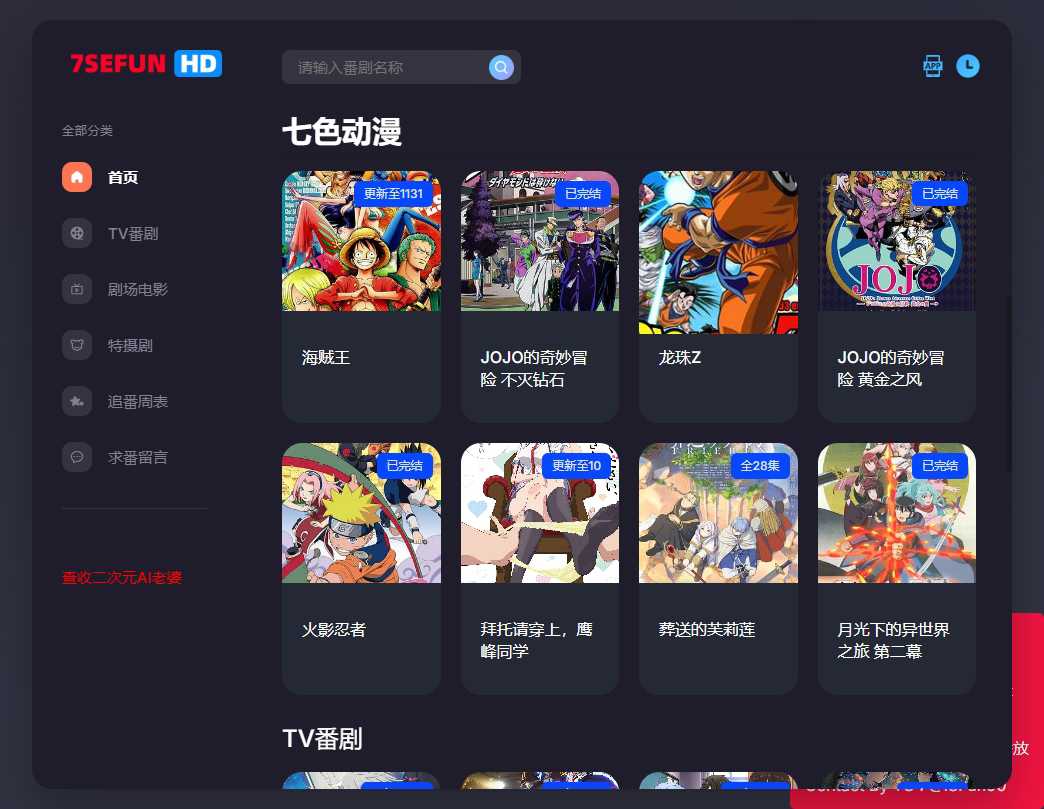Click the 火影忍者 title link
This screenshot has height=809, width=1044.
[333, 629]
